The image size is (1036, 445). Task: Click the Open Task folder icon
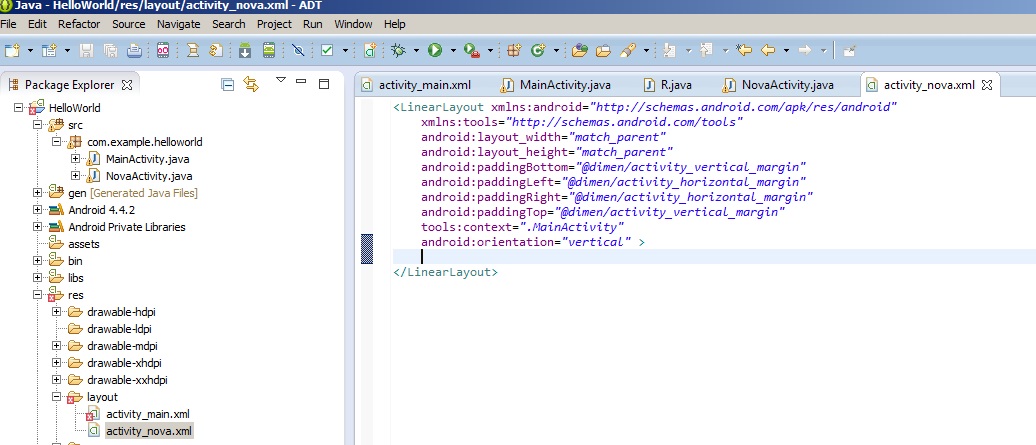(603, 50)
